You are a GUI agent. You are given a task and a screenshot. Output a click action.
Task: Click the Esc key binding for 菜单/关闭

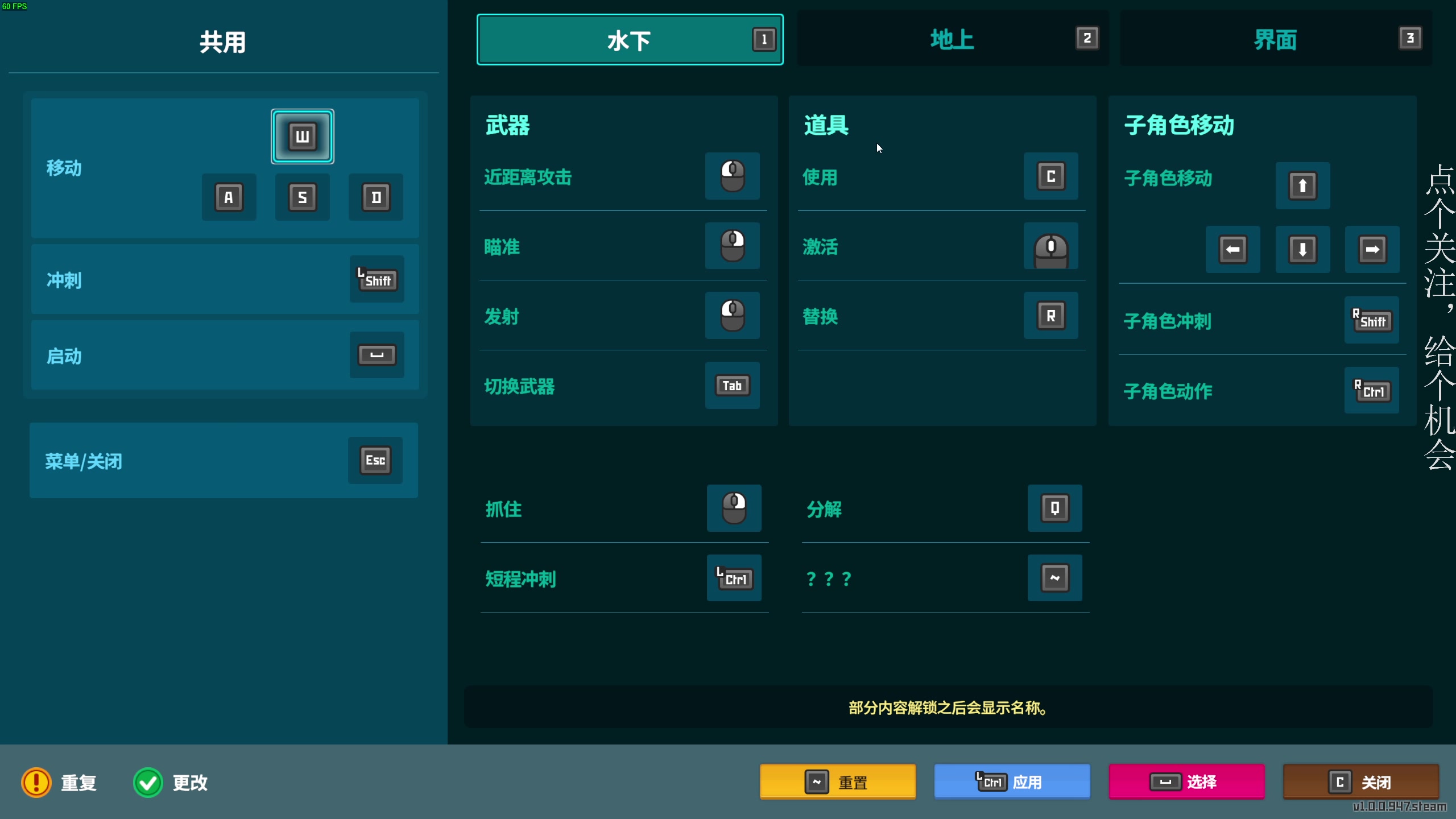point(375,460)
